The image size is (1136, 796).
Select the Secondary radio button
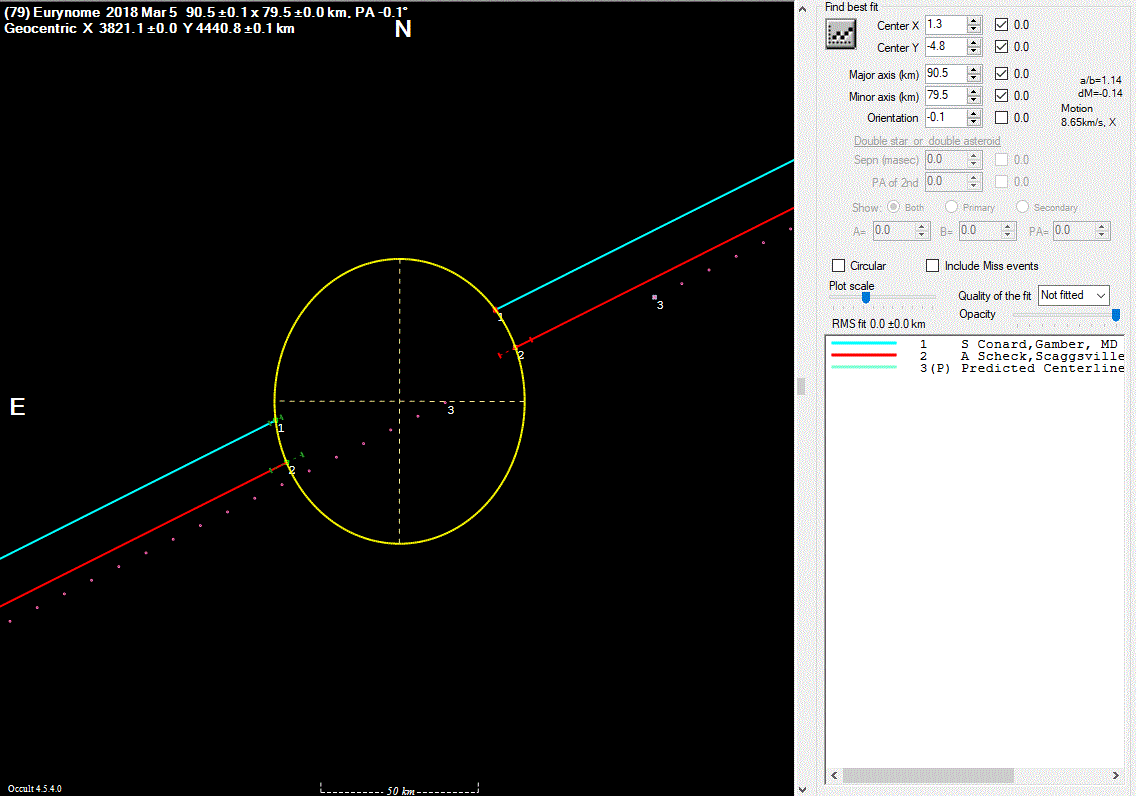pos(1022,206)
